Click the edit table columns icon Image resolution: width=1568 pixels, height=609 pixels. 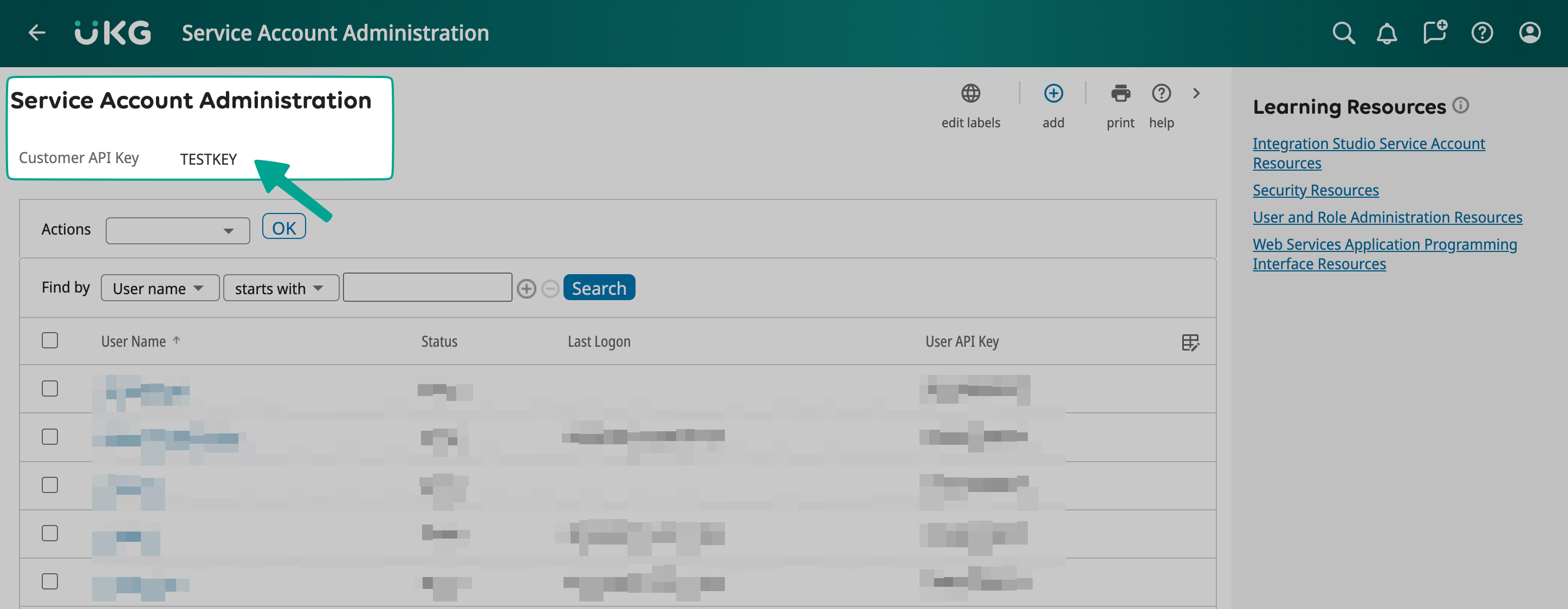click(1190, 342)
